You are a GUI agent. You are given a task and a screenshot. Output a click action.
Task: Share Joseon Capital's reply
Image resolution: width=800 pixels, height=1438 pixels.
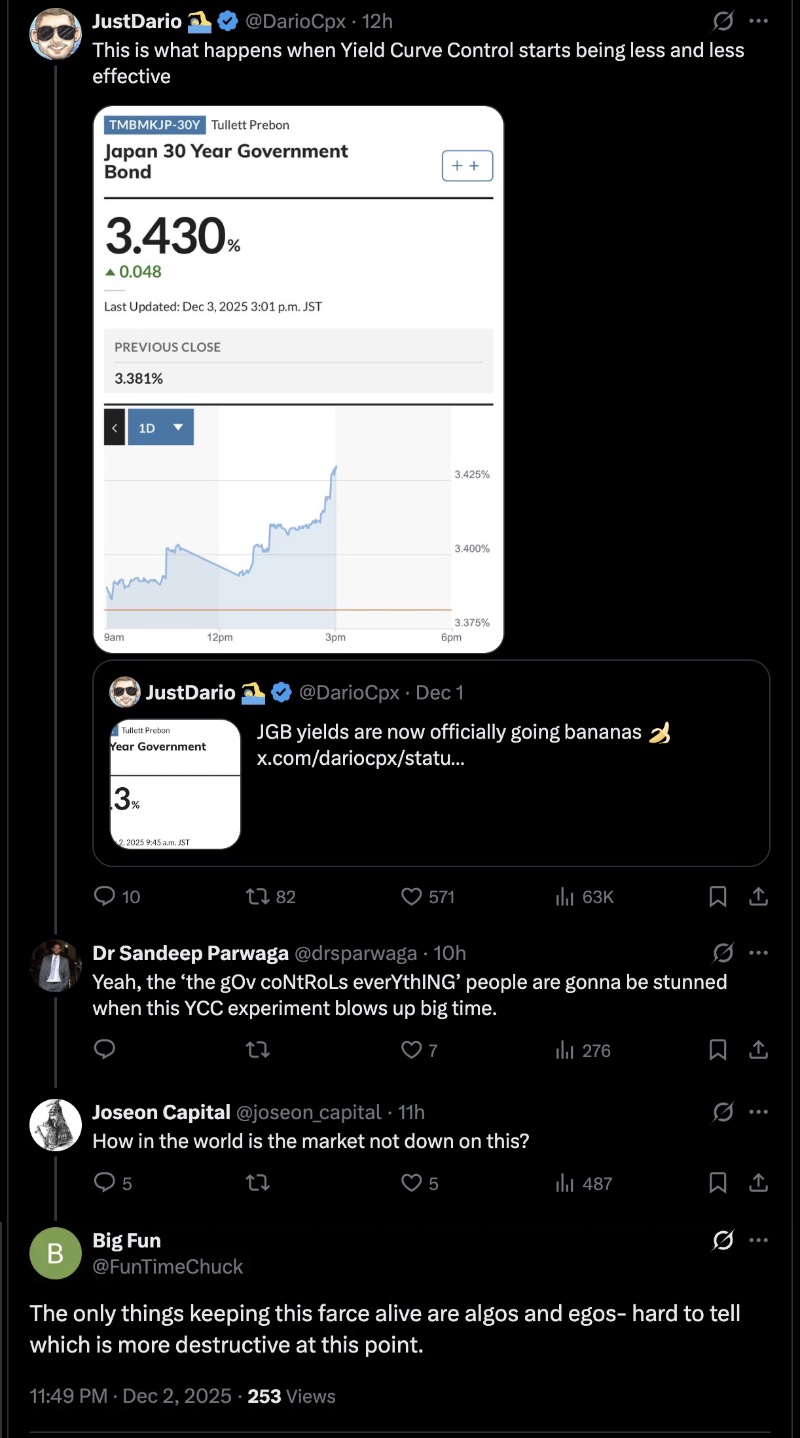[x=759, y=1183]
